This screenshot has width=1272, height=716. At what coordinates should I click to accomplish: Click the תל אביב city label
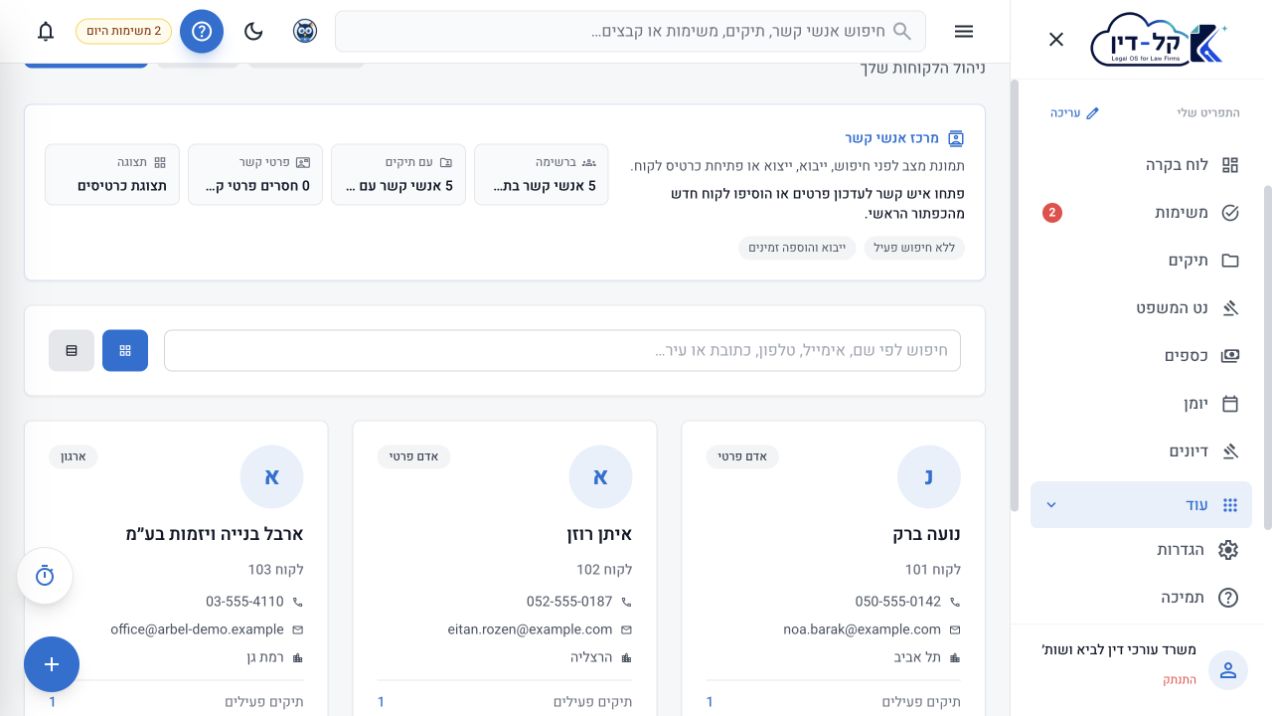click(918, 658)
